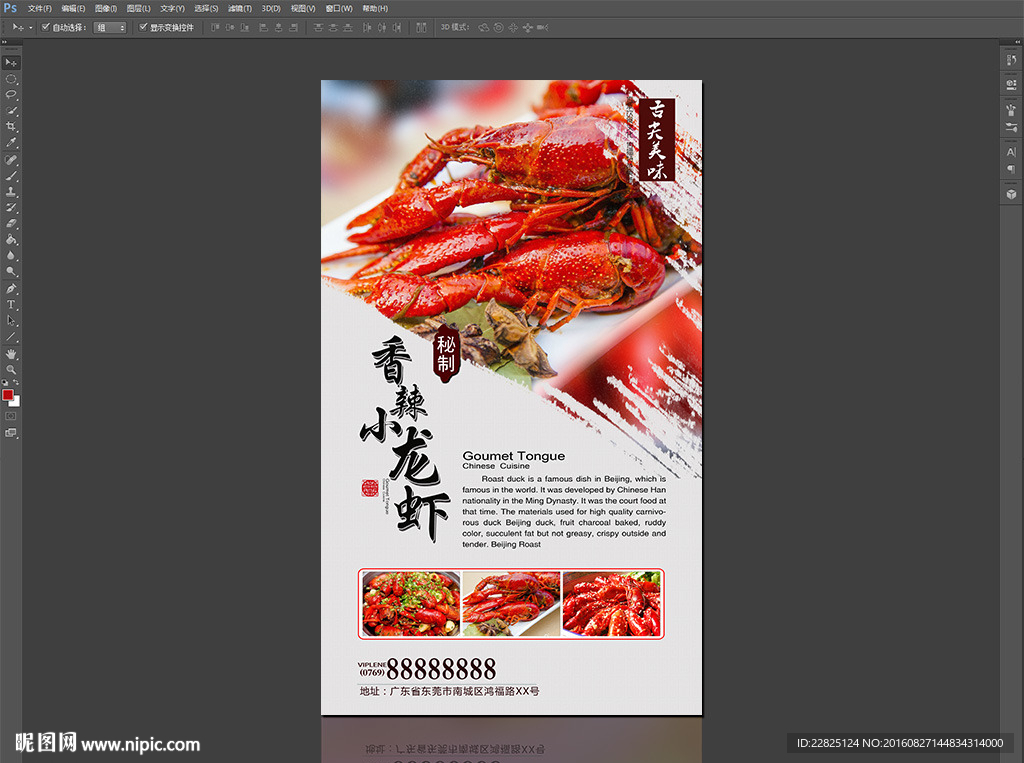Open the 帮助(H) menu

(x=375, y=8)
